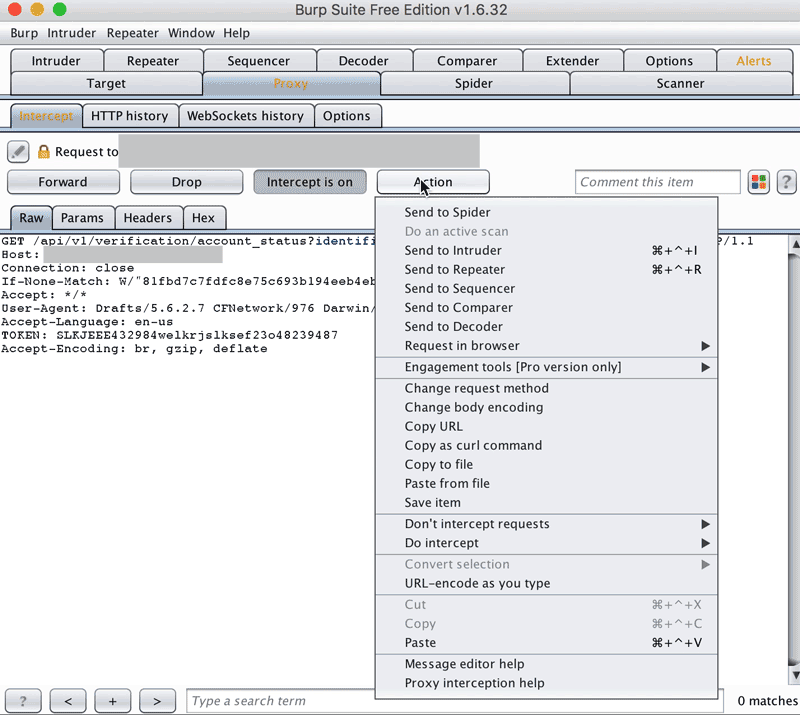Select Save item from menu
Viewport: 800px width, 715px height.
(x=546, y=503)
